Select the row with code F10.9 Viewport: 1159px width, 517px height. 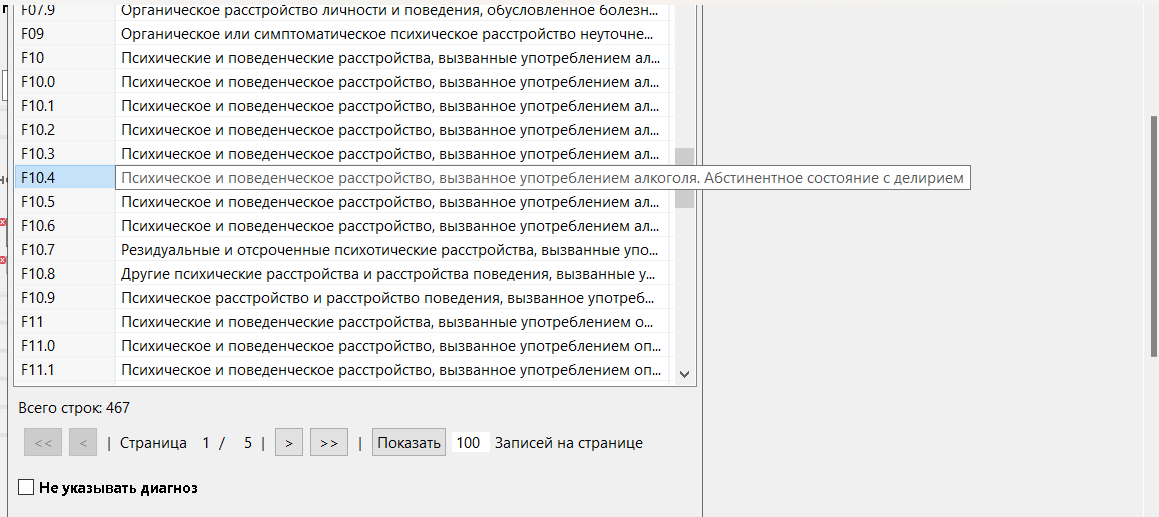point(344,298)
